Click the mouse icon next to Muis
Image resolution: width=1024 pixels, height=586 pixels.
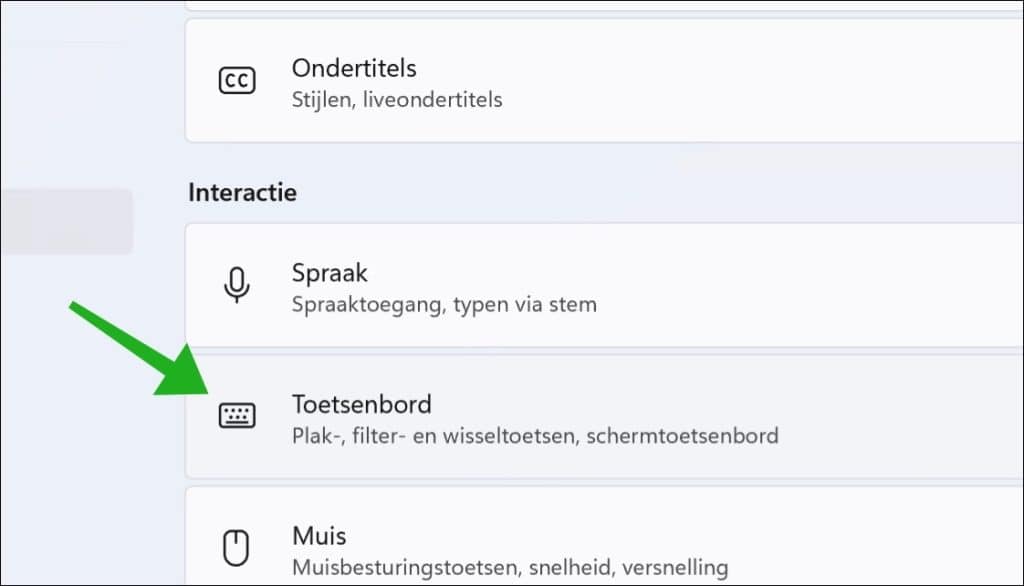237,548
